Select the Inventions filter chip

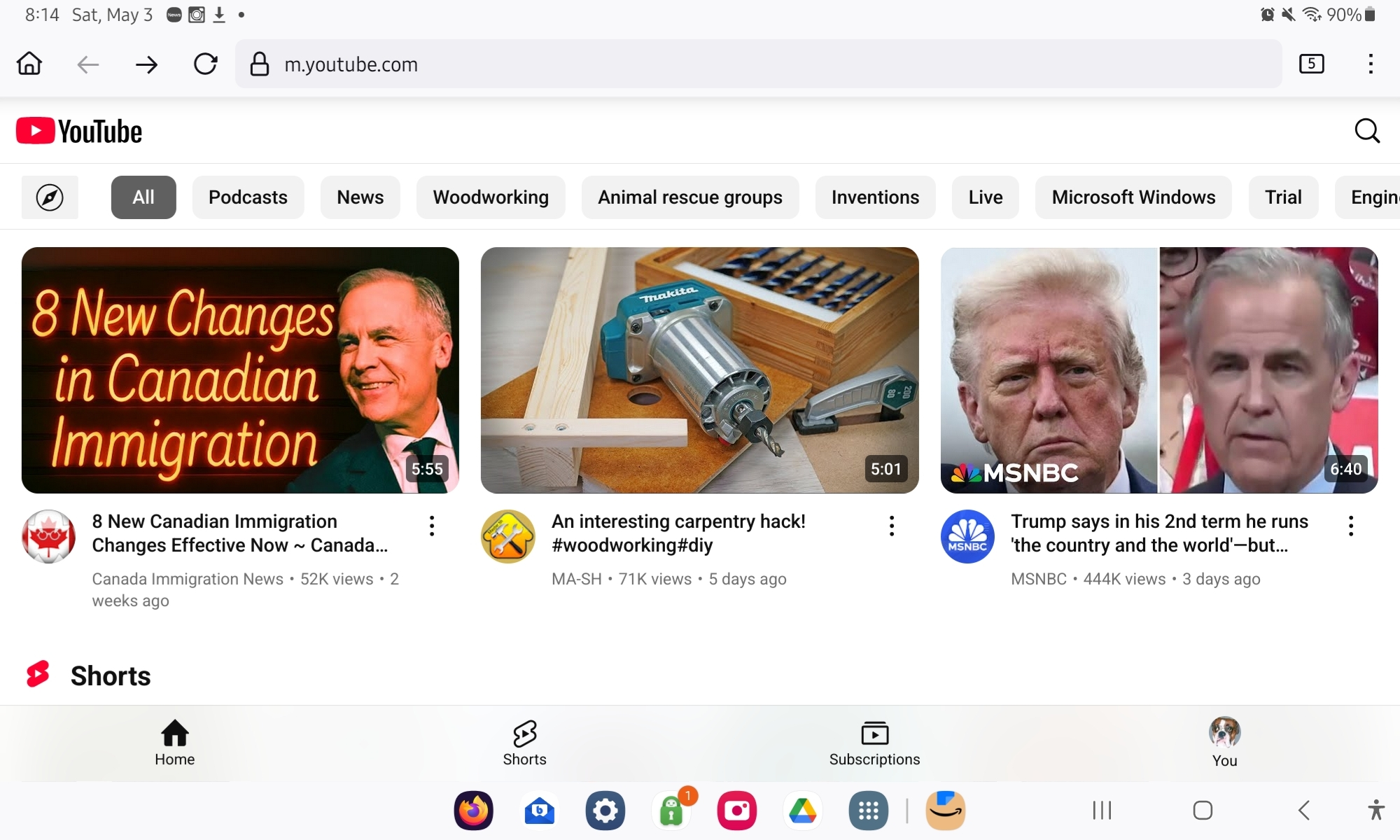(x=875, y=197)
